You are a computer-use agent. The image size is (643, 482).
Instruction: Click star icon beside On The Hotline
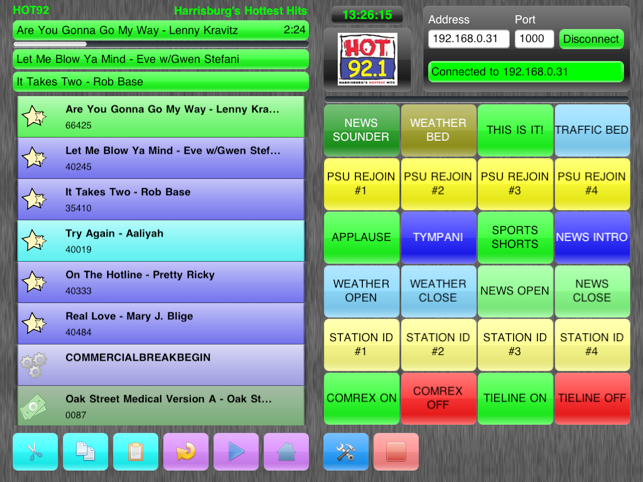(x=34, y=282)
